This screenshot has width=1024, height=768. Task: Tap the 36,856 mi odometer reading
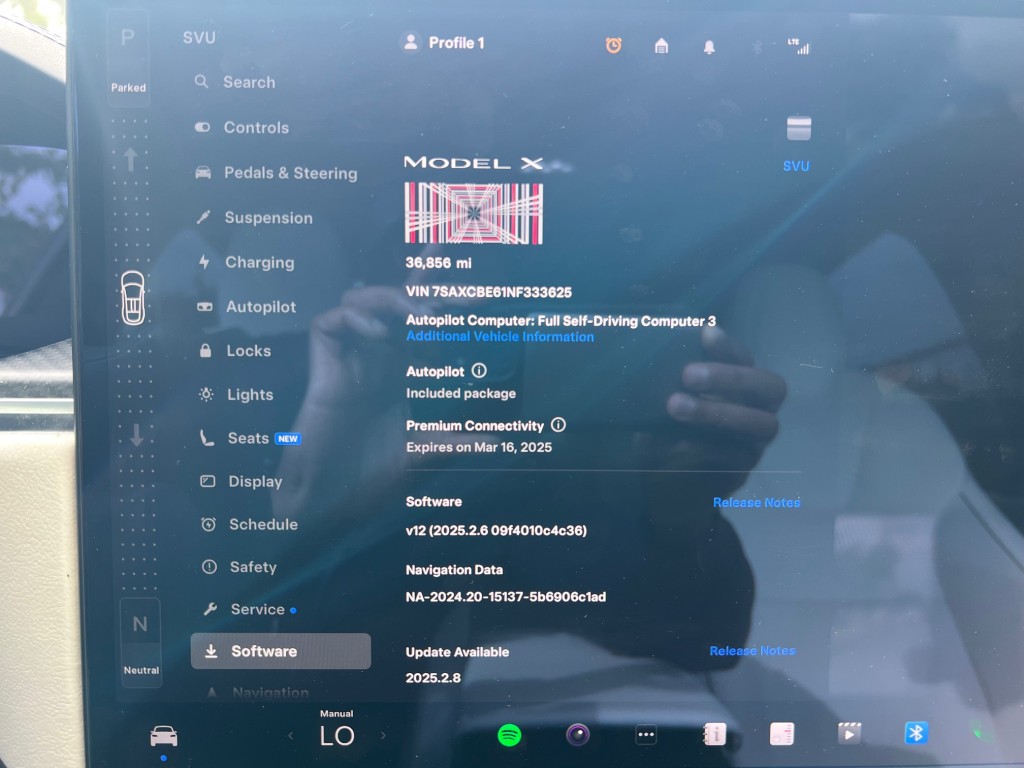click(438, 263)
